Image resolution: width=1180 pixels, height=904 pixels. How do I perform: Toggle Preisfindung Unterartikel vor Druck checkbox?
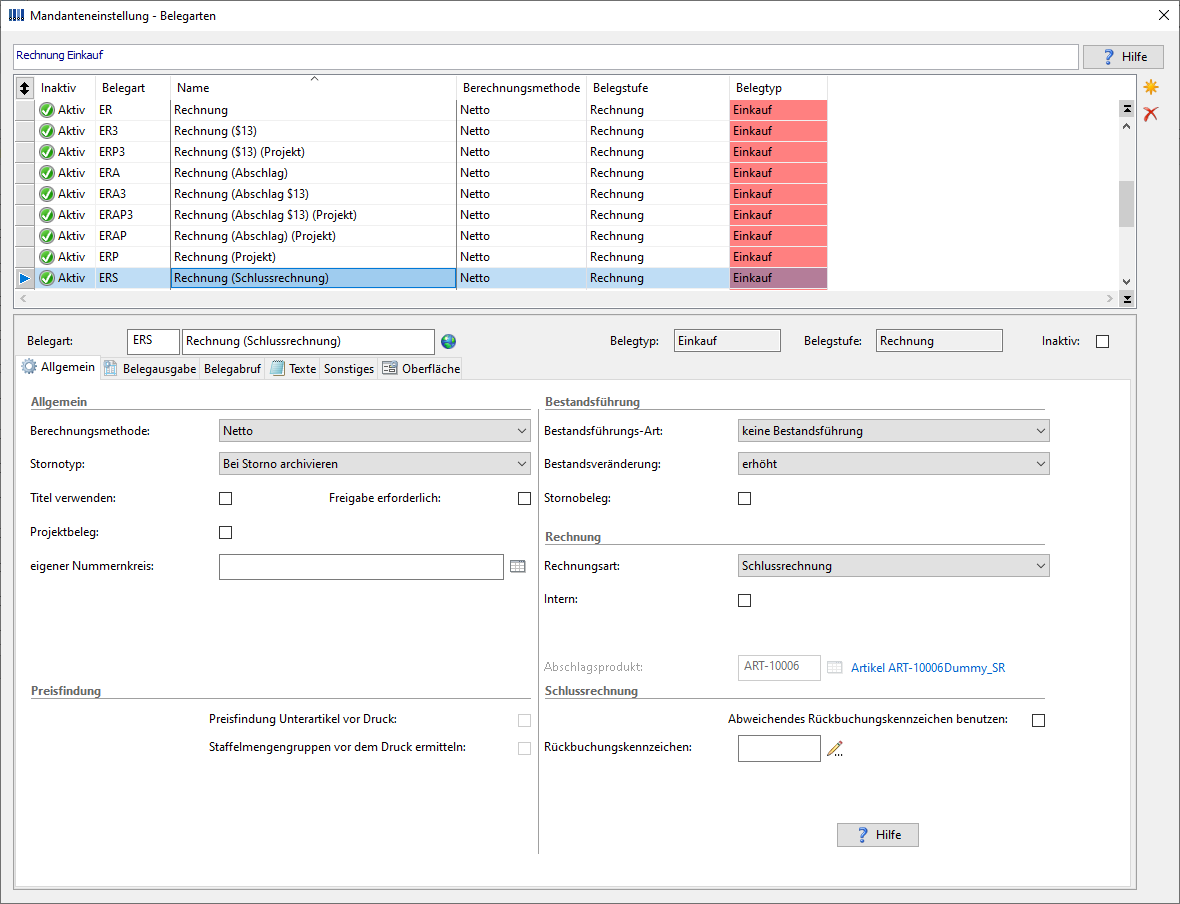525,720
